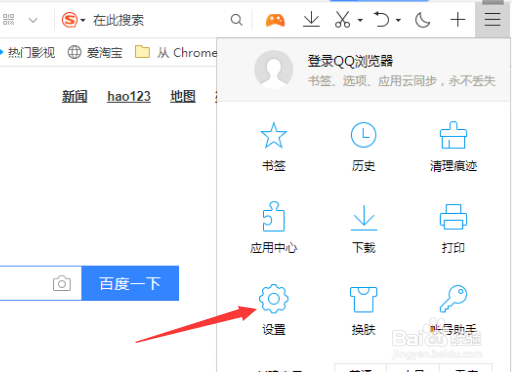Toggle night mode moon icon

(423, 20)
